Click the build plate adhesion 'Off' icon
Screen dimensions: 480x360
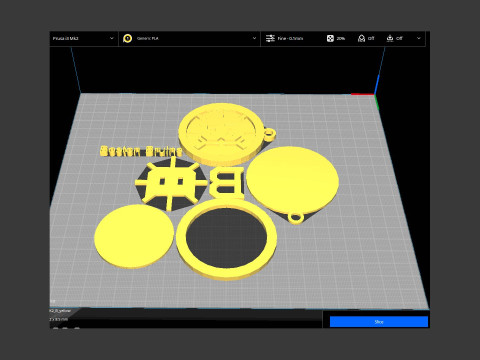pyautogui.click(x=390, y=38)
